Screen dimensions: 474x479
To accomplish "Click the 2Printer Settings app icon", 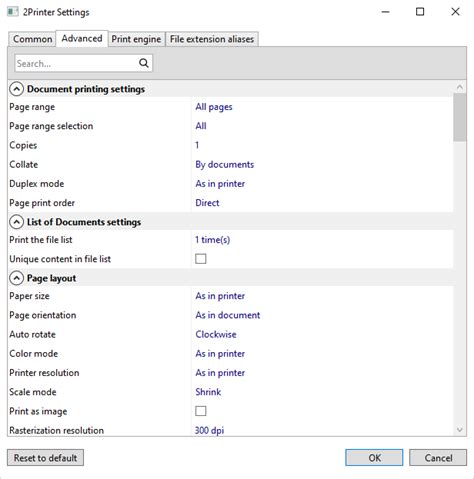I will [x=13, y=12].
